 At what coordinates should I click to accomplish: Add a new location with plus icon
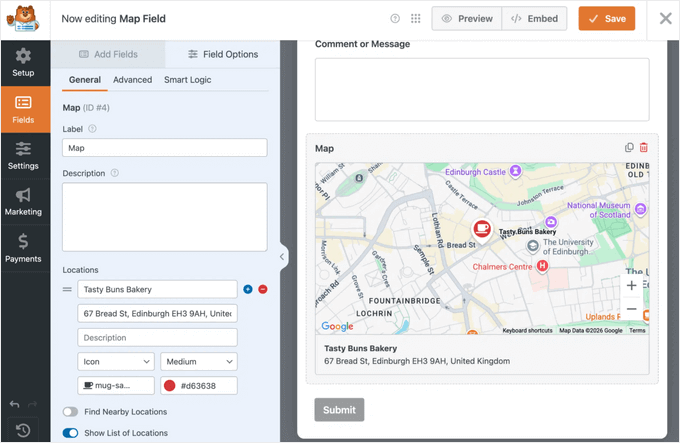click(x=248, y=289)
